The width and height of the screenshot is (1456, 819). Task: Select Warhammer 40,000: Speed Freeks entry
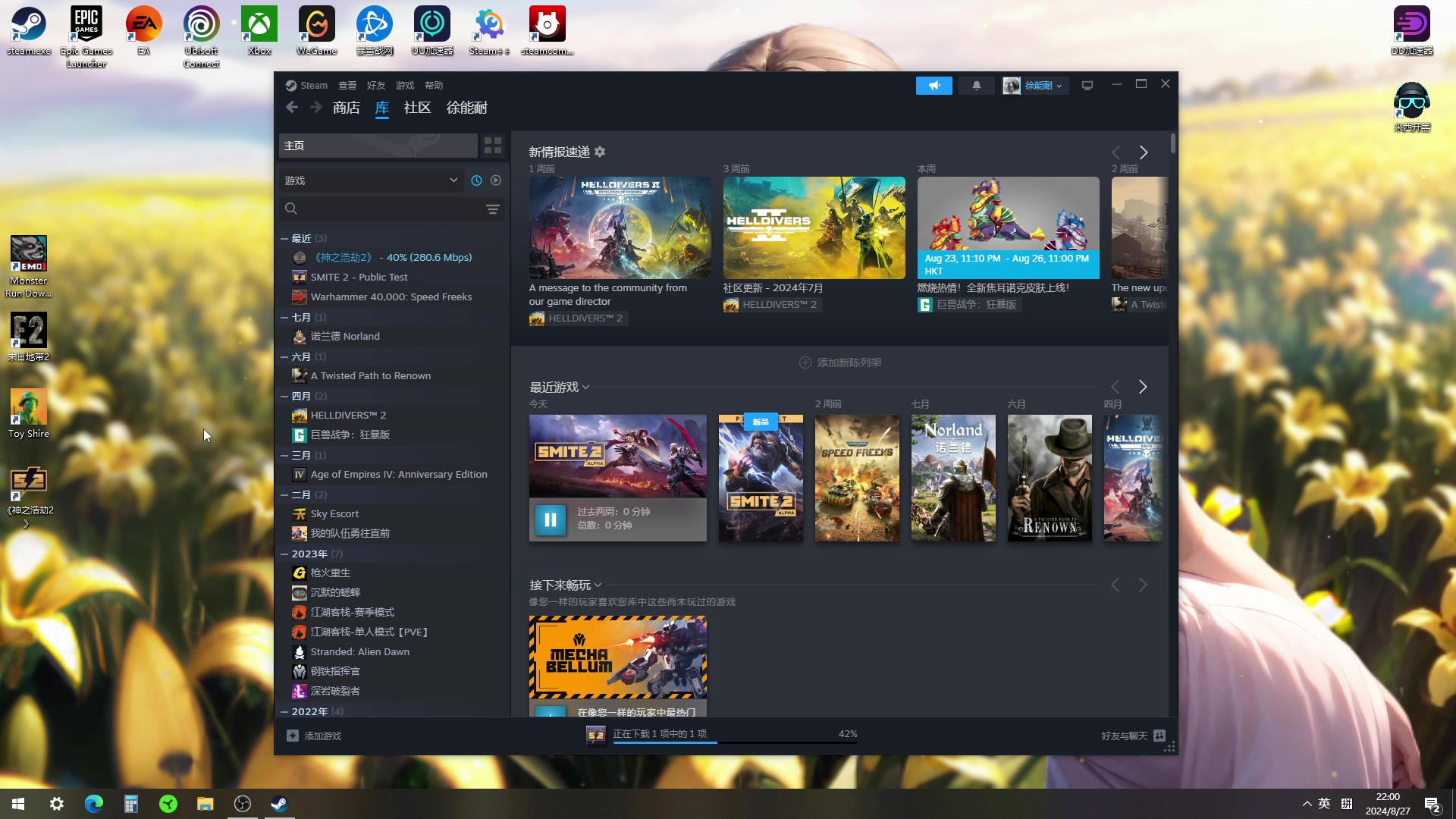tap(391, 297)
